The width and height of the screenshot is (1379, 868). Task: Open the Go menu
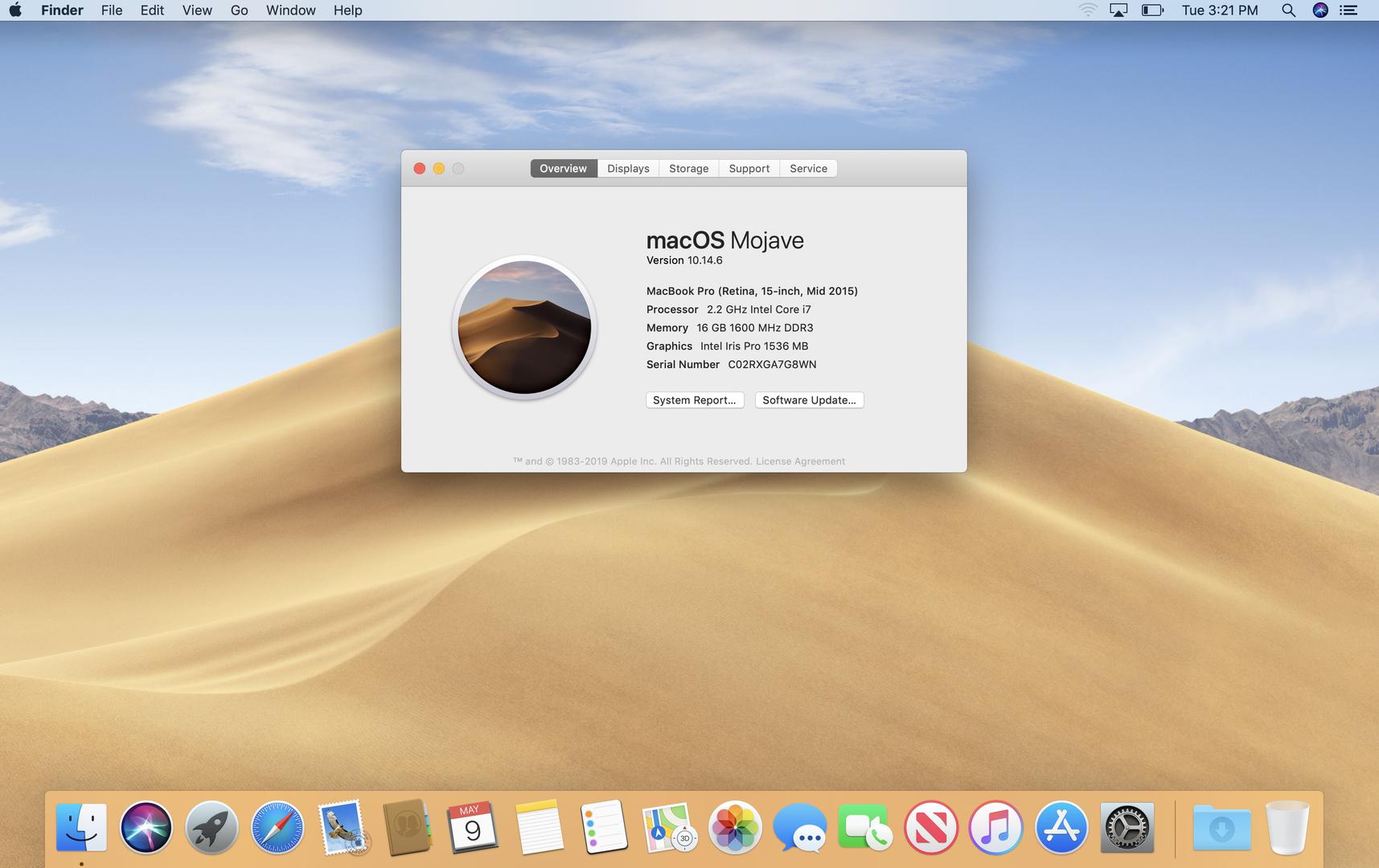click(239, 10)
